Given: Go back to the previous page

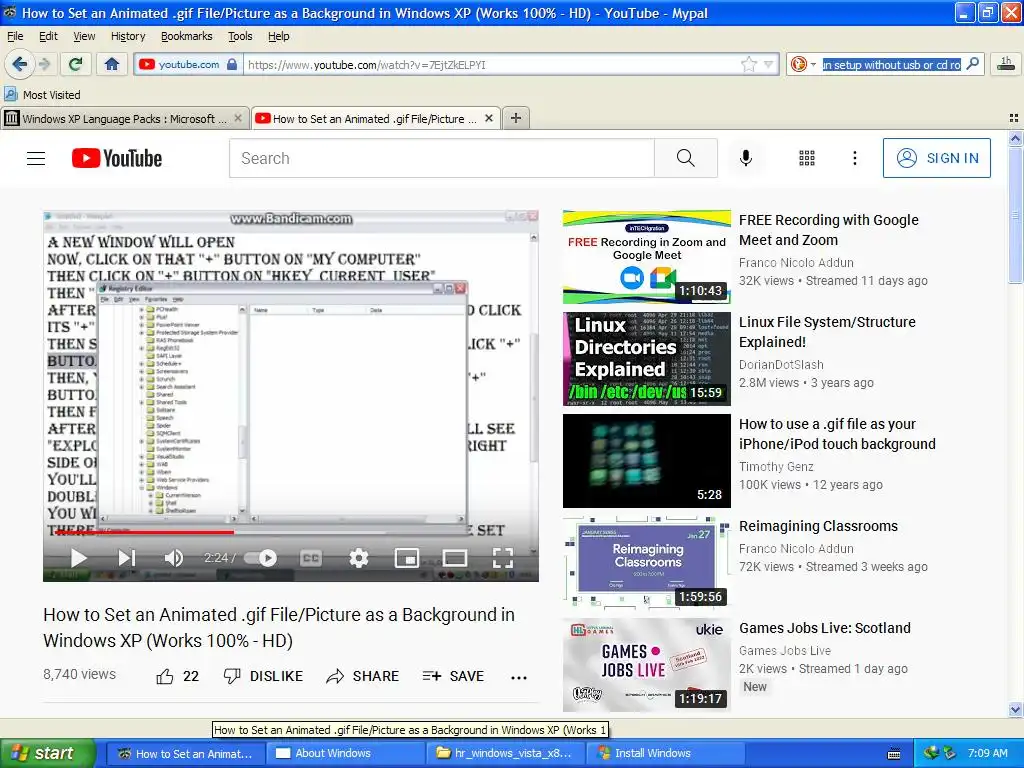Looking at the screenshot, I should pos(20,64).
